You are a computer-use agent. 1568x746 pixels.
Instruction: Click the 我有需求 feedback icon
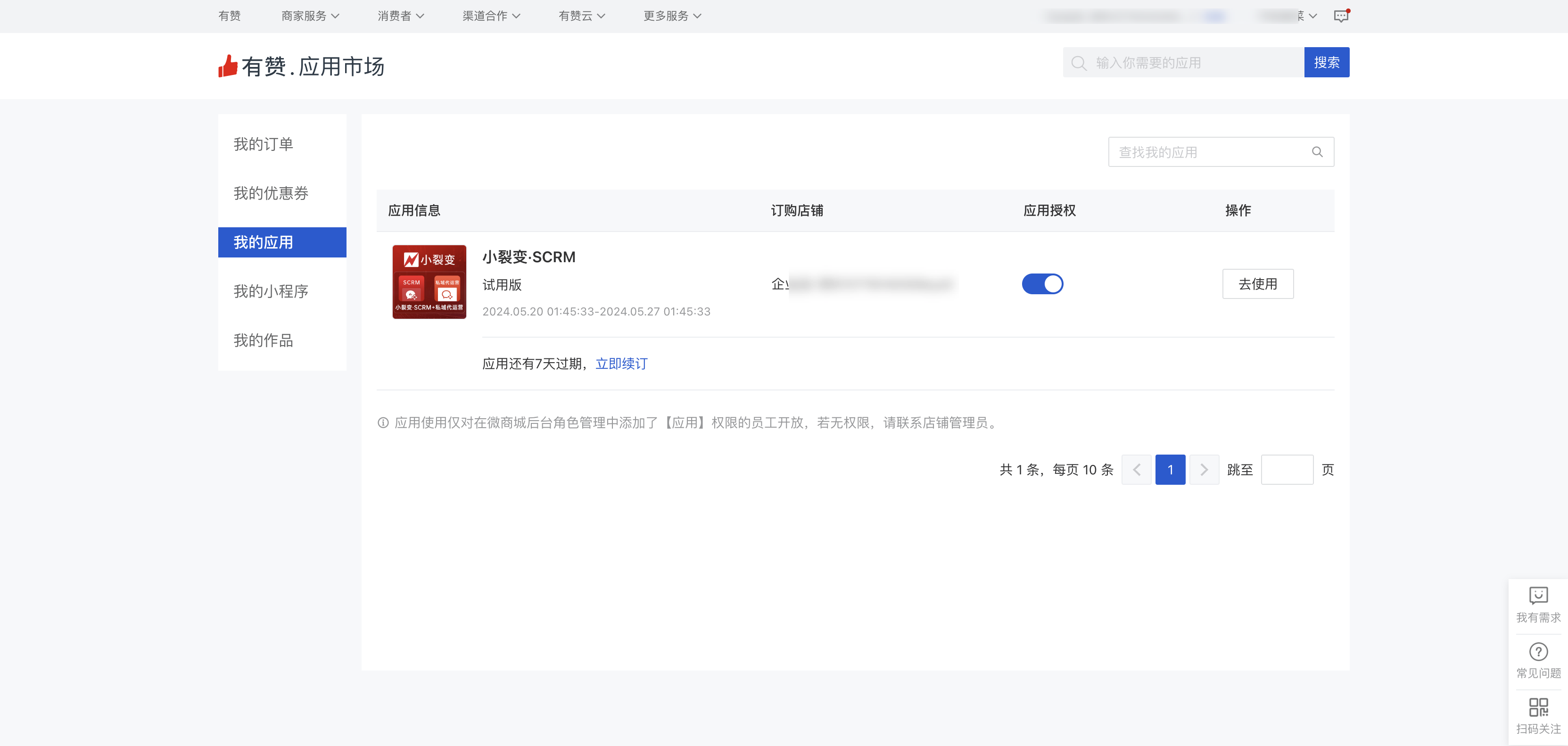(x=1538, y=595)
